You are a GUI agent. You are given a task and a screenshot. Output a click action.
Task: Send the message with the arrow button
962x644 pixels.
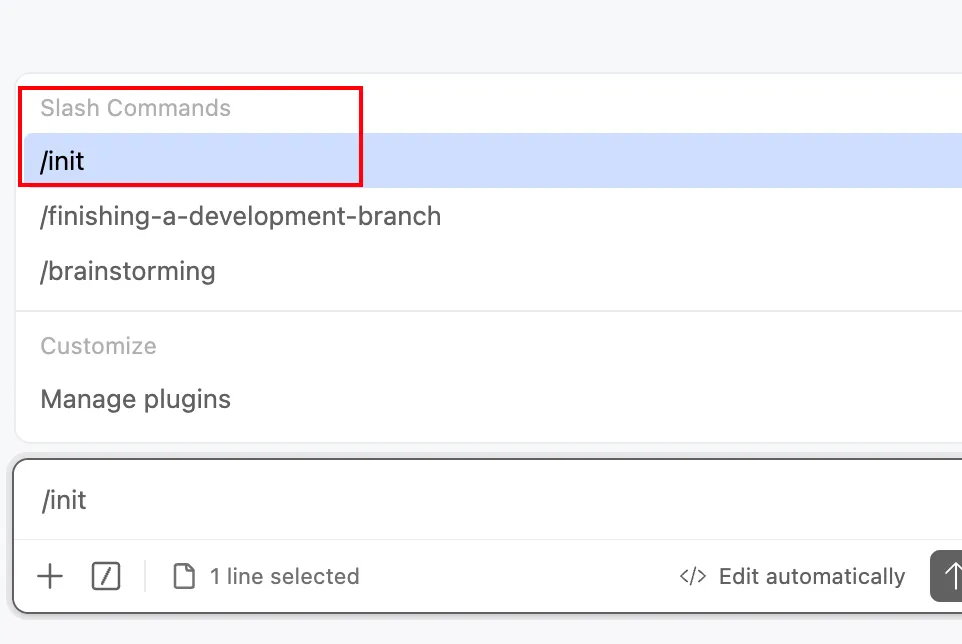(x=948, y=576)
